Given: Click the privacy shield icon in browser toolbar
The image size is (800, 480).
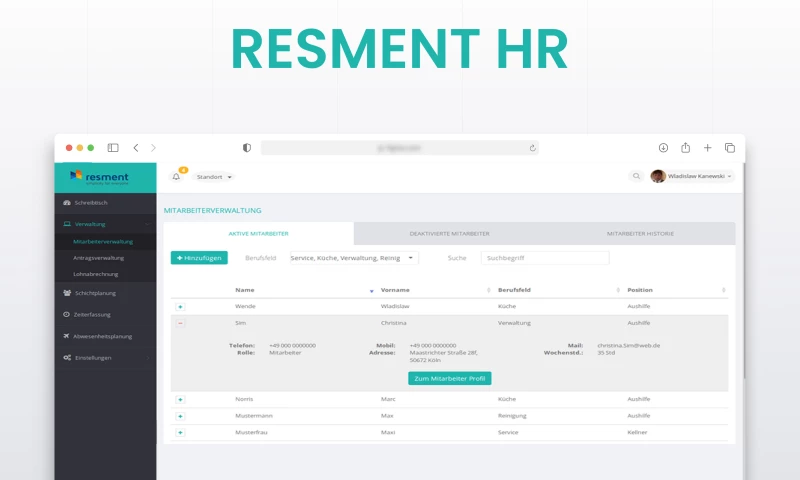Looking at the screenshot, I should 247,148.
